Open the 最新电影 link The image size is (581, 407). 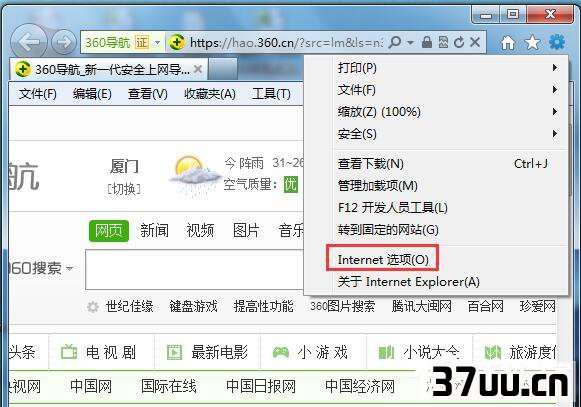pos(219,352)
